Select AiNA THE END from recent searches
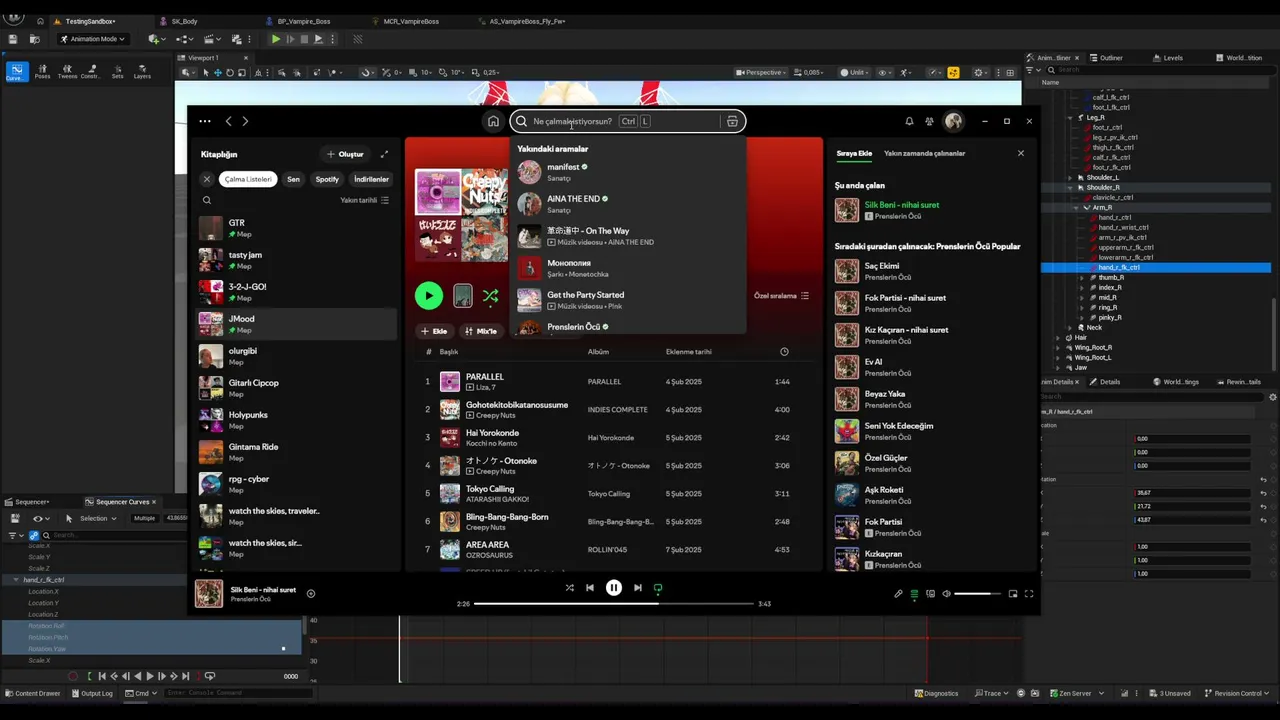The image size is (1280, 720). click(628, 204)
